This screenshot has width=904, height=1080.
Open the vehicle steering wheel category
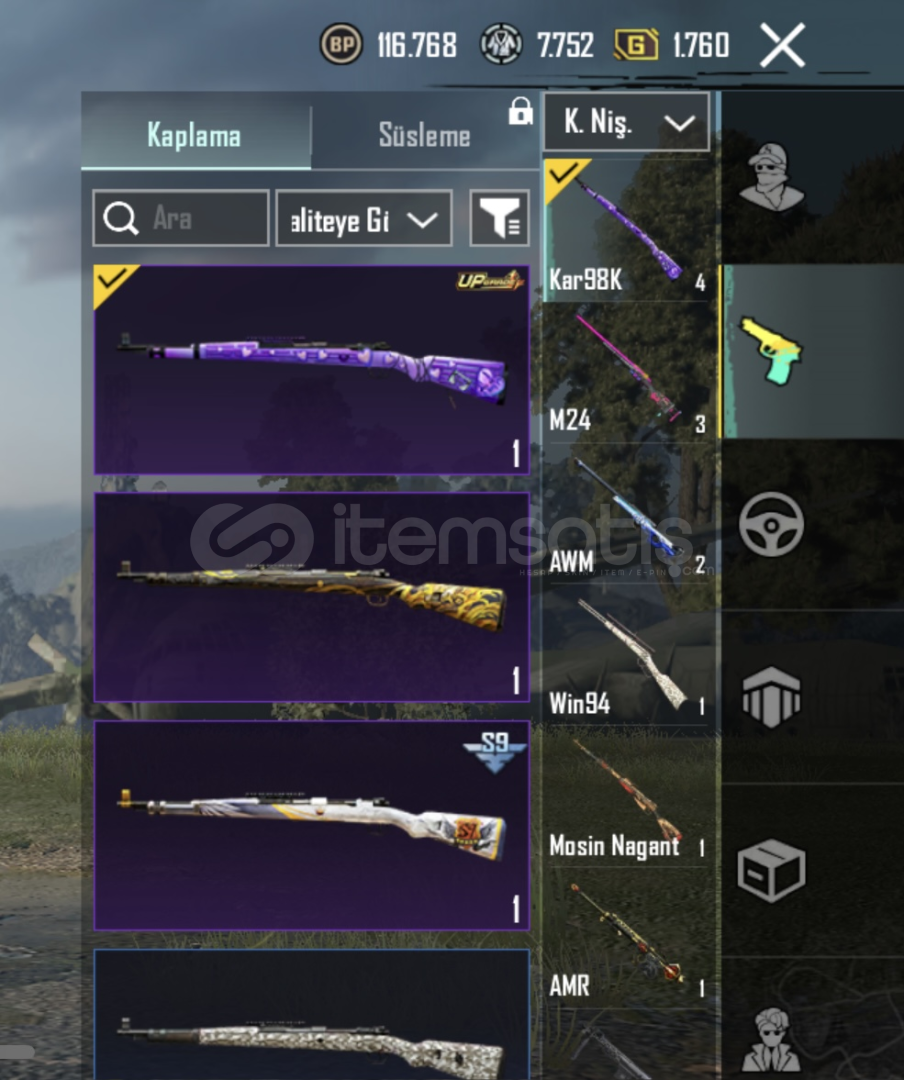pyautogui.click(x=771, y=524)
